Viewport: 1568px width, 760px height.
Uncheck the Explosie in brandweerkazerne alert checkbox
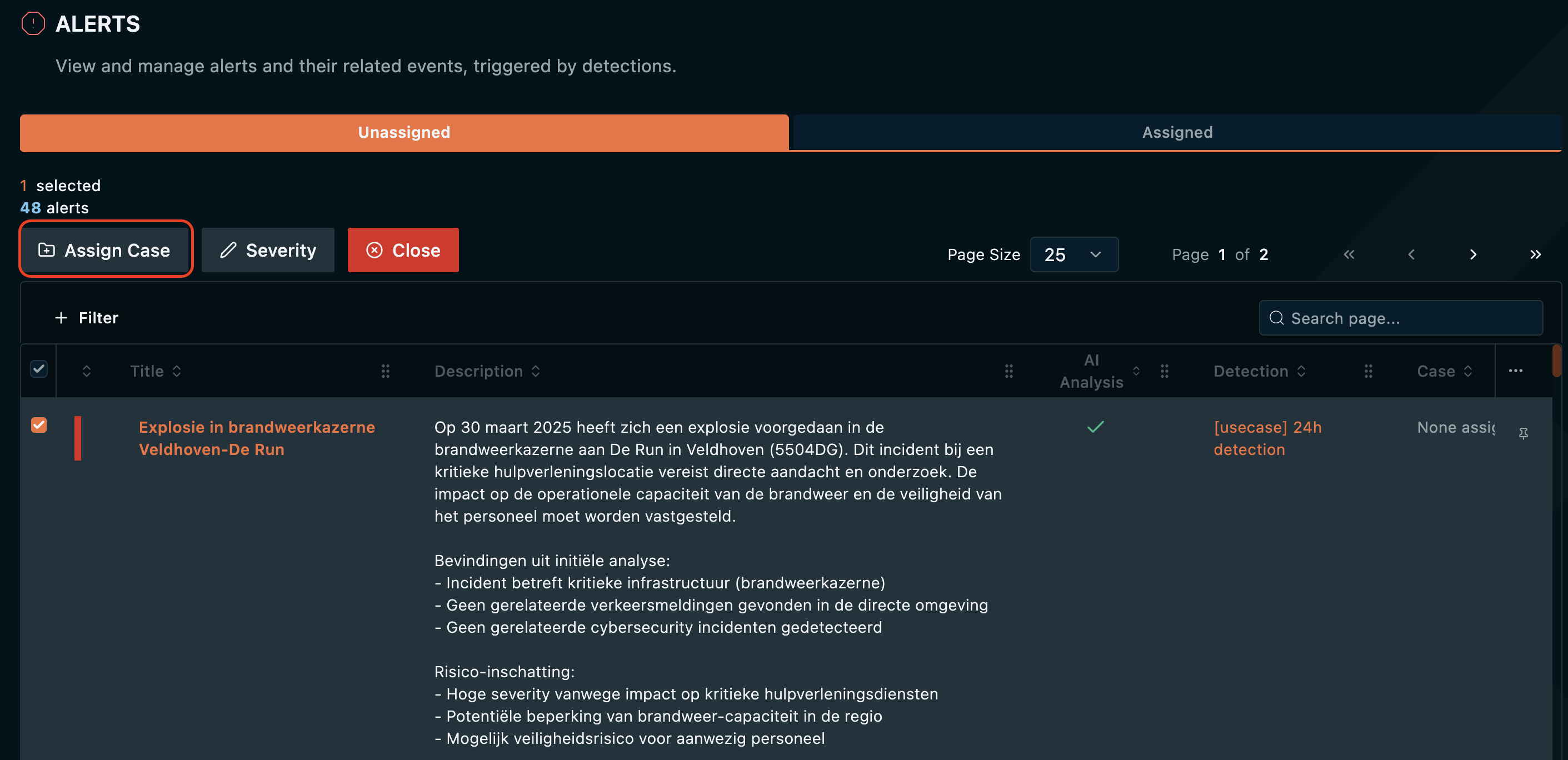[39, 425]
